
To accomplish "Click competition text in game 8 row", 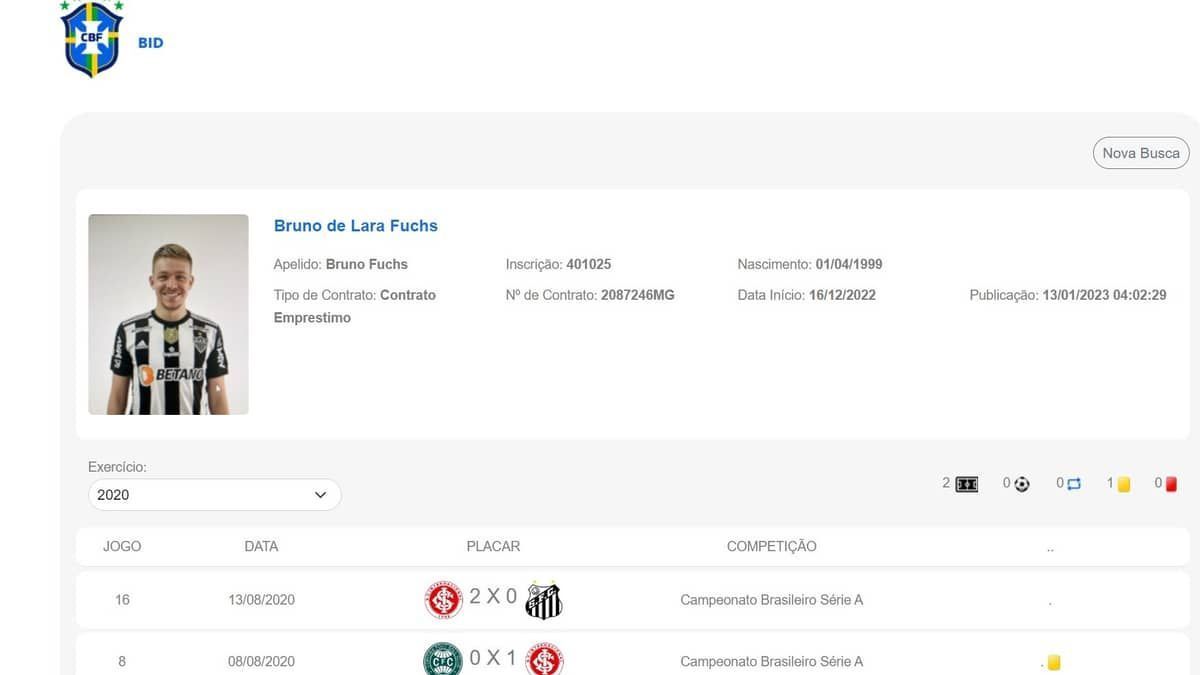I will 772,661.
